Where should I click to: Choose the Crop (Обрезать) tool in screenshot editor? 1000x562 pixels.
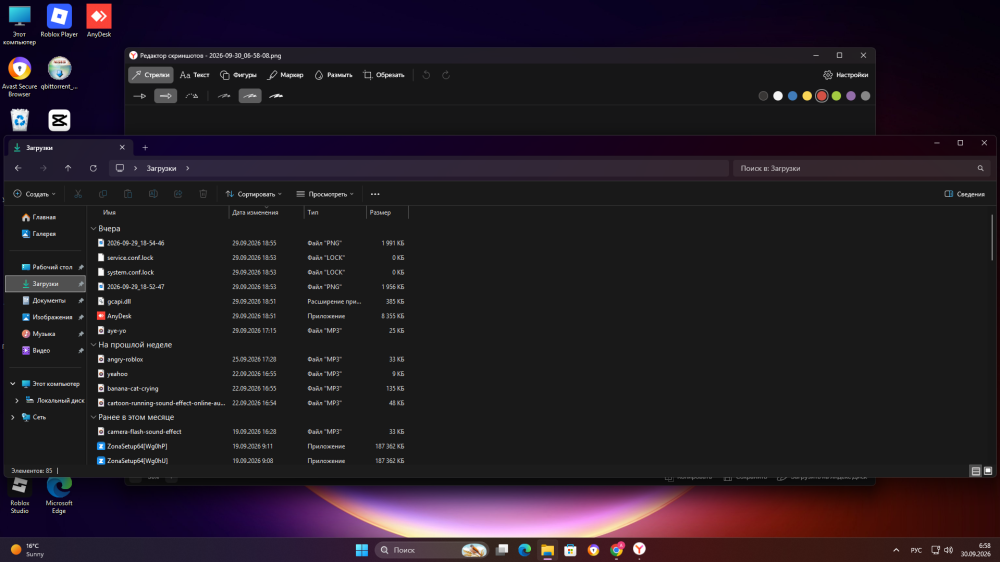click(383, 75)
